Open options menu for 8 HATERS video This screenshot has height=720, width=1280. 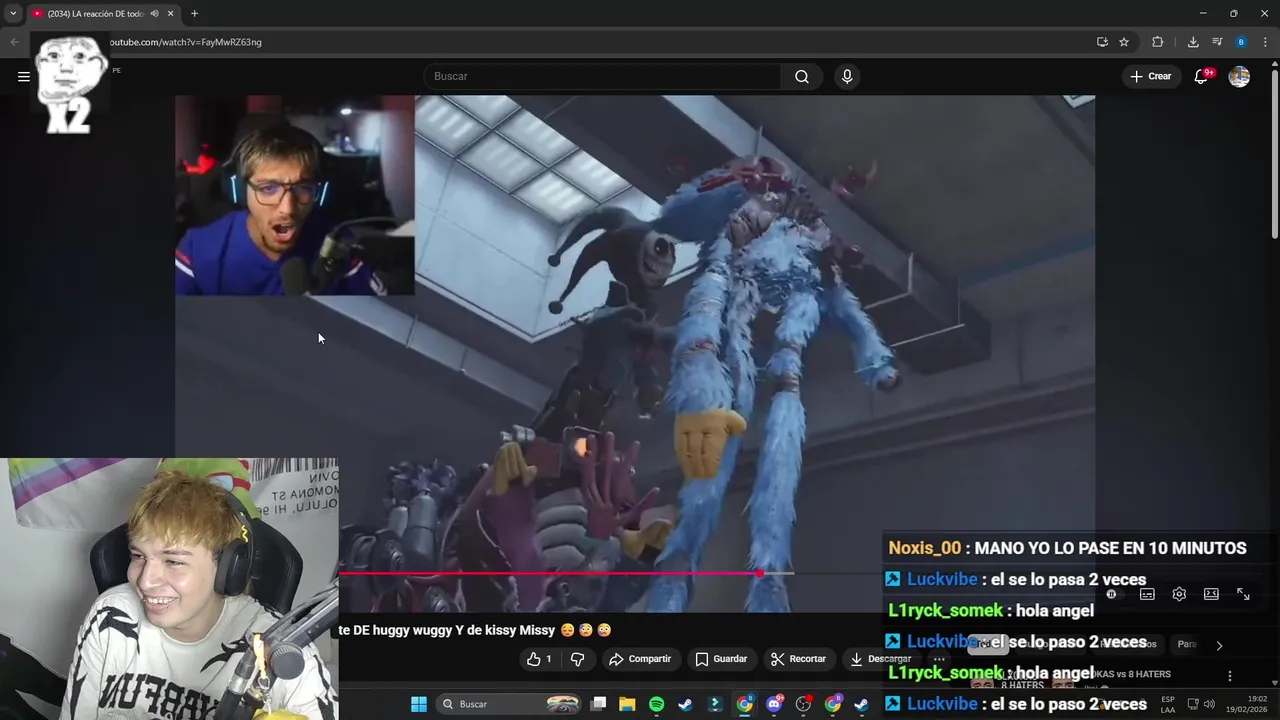1229,676
